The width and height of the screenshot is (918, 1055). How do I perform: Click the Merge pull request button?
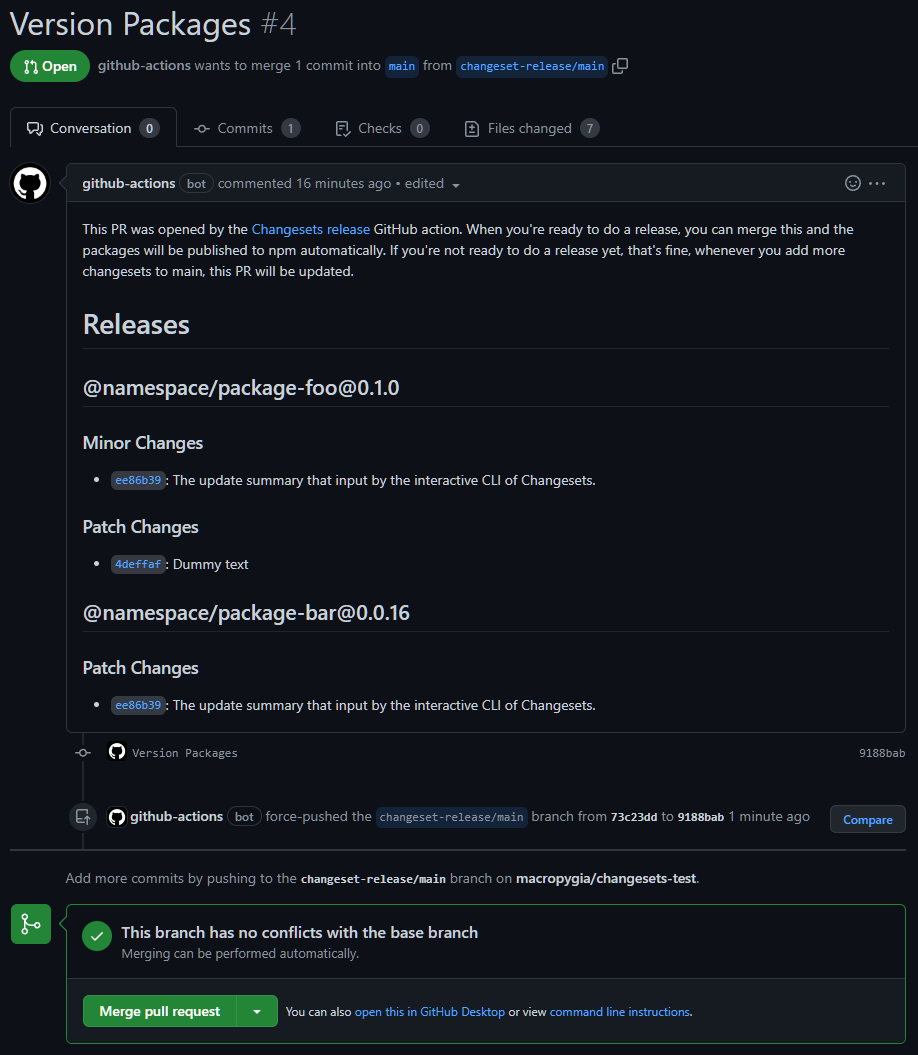click(160, 1011)
